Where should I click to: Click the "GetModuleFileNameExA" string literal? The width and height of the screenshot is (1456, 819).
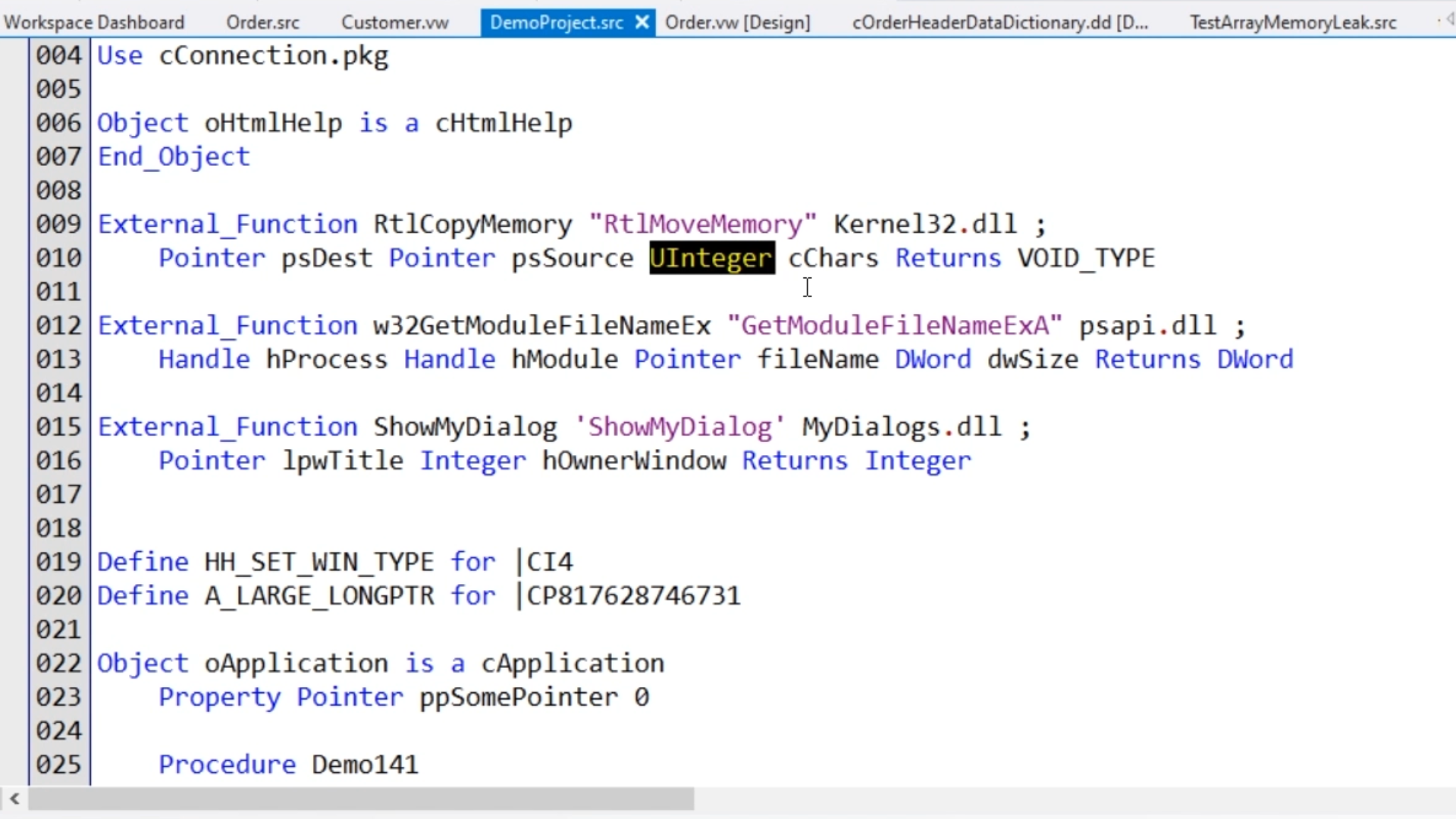tap(895, 326)
